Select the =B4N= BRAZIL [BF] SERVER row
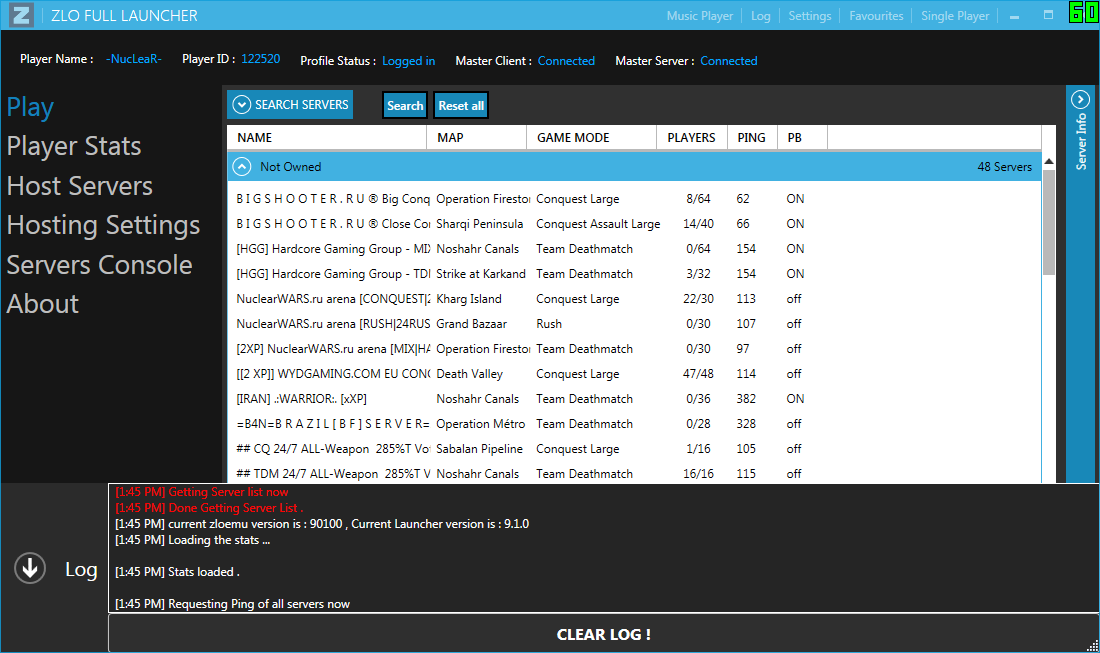 pyautogui.click(x=634, y=424)
